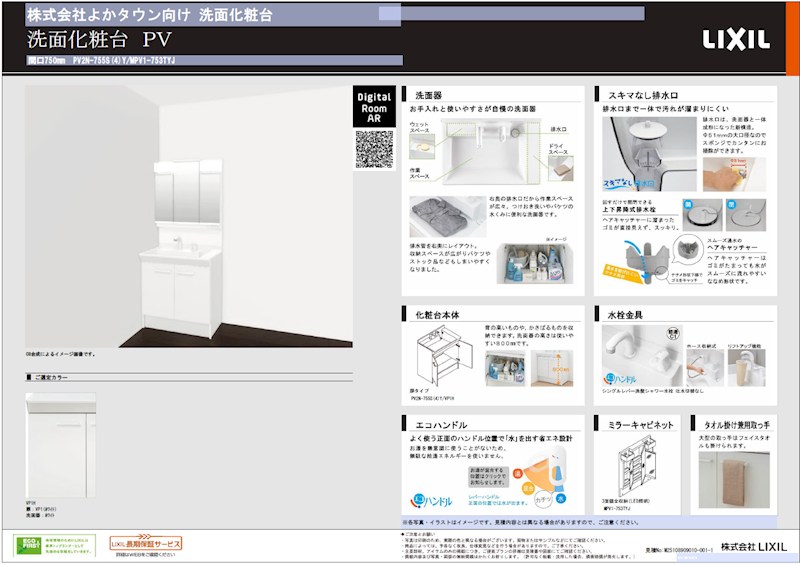The height and width of the screenshot is (565, 800).
Task: Click the large エコハンドル logo in the エコハンドル section
Action: [x=431, y=501]
